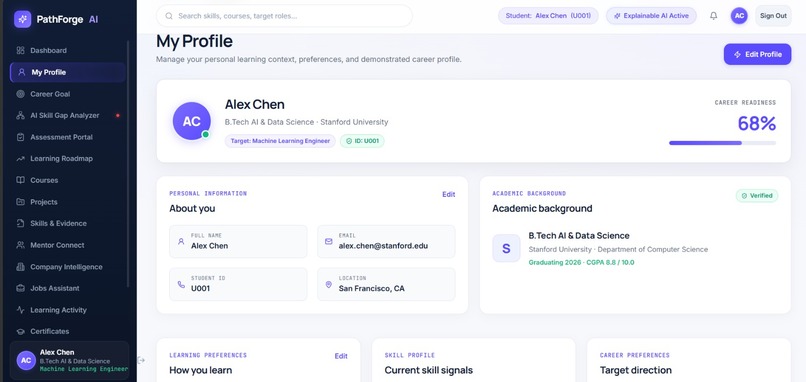The height and width of the screenshot is (382, 806).
Task: Click the Dashboard grid icon
Action: coord(21,50)
